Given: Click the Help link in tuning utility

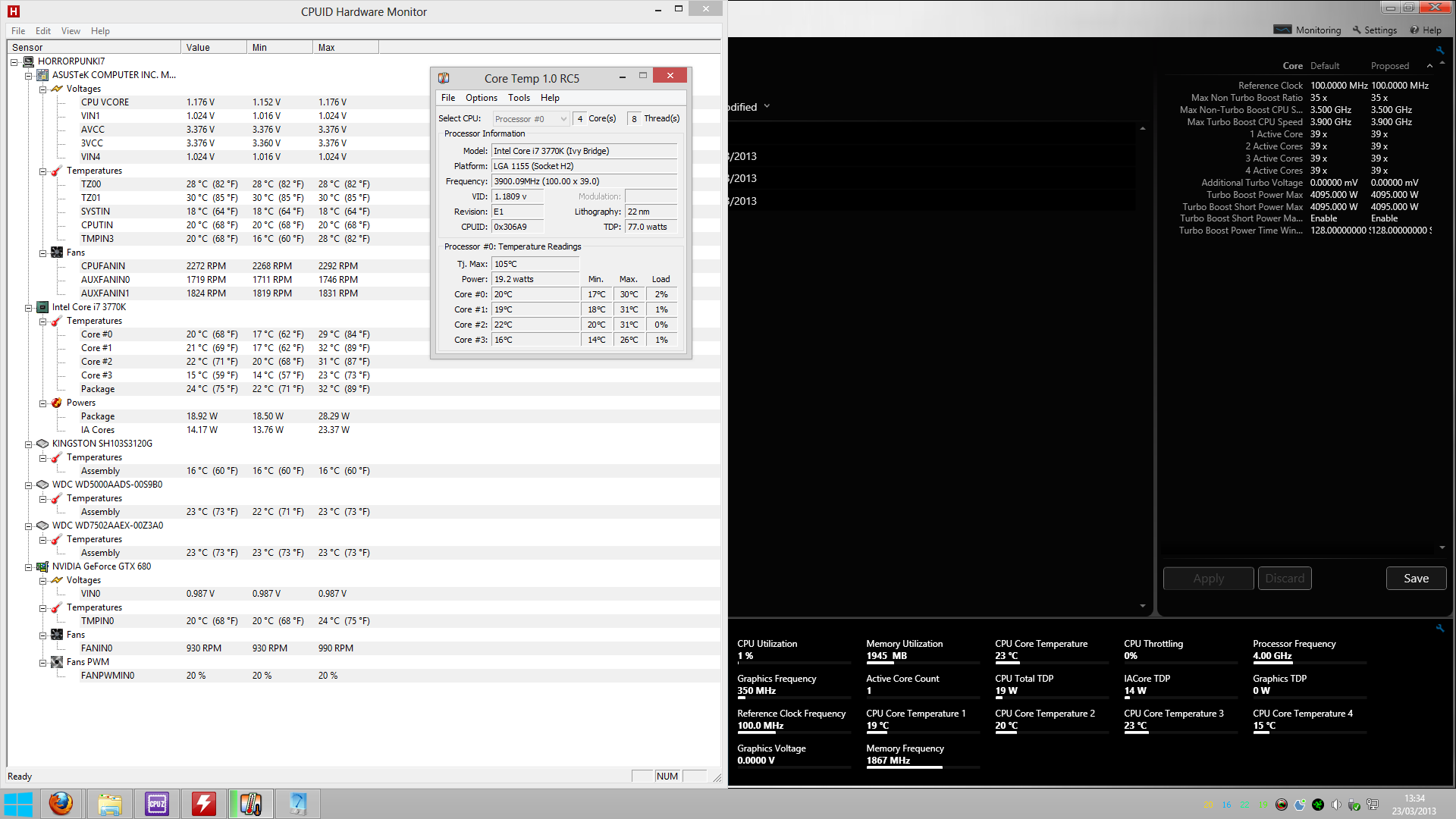Looking at the screenshot, I should [x=1432, y=30].
